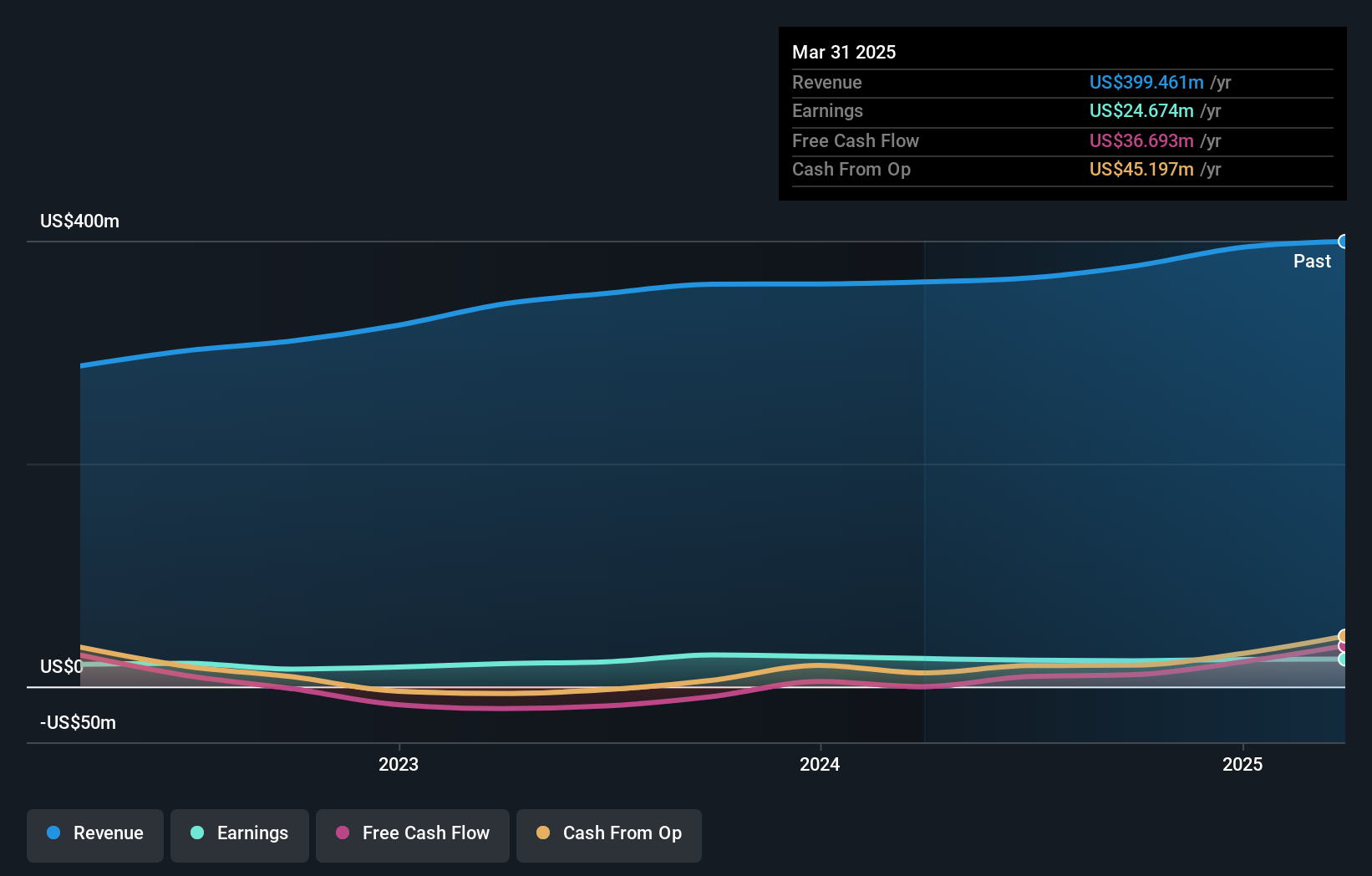The height and width of the screenshot is (876, 1372).
Task: Click the 2023 x-axis label
Action: 399,765
